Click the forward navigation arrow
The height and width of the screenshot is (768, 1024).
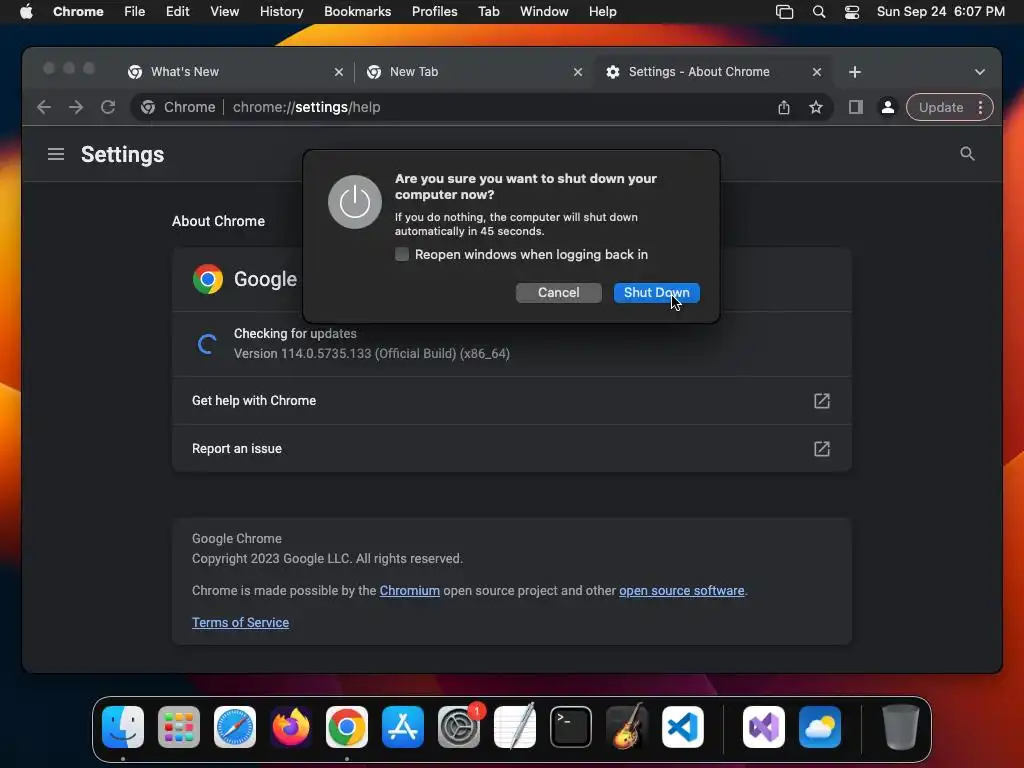click(76, 107)
